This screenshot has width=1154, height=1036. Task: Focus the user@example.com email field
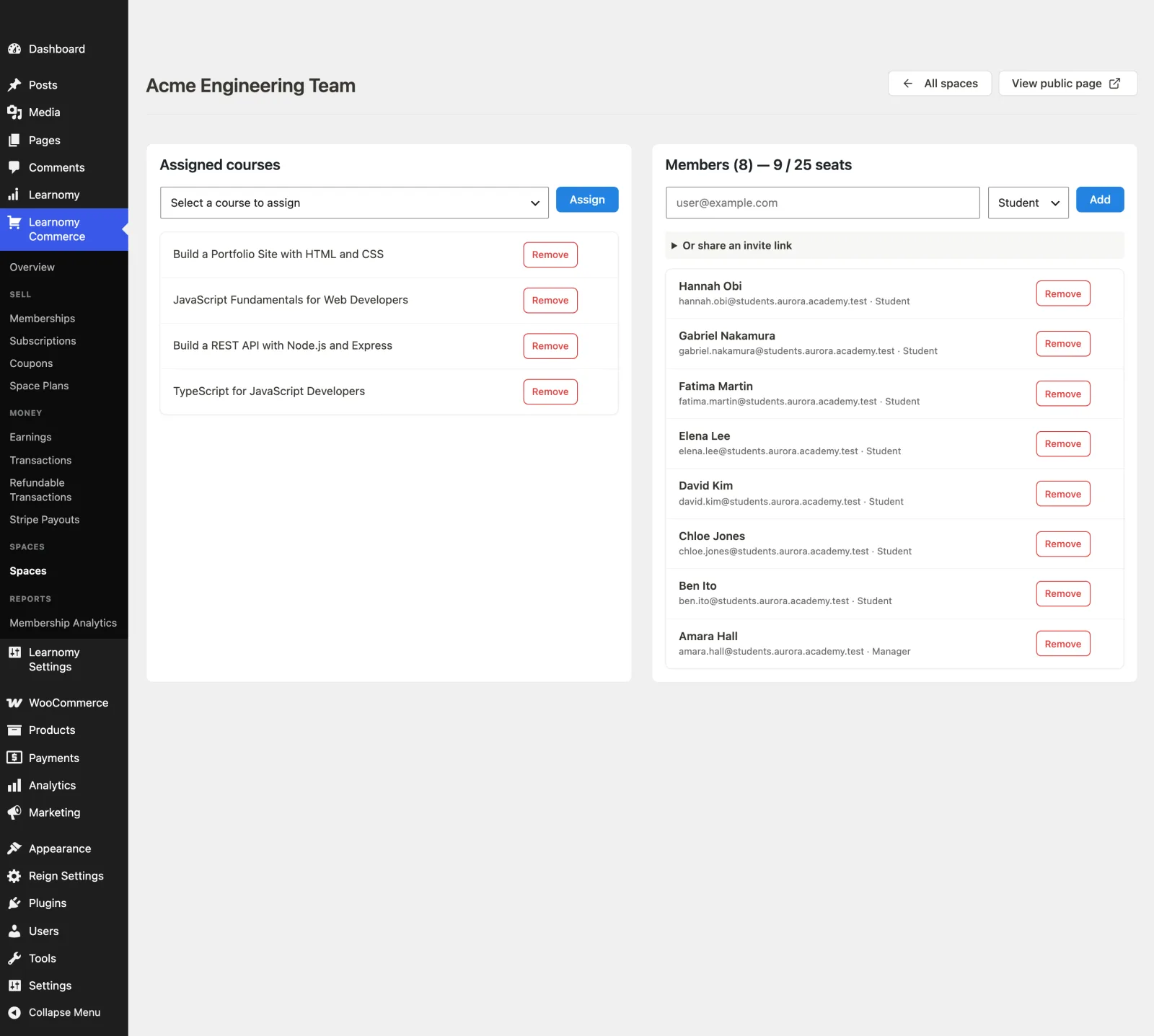(822, 203)
